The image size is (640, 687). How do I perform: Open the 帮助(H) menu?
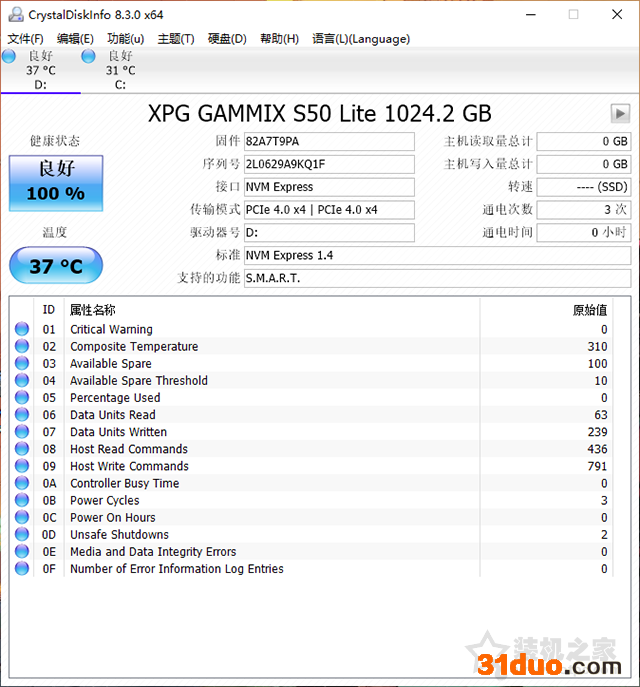279,39
